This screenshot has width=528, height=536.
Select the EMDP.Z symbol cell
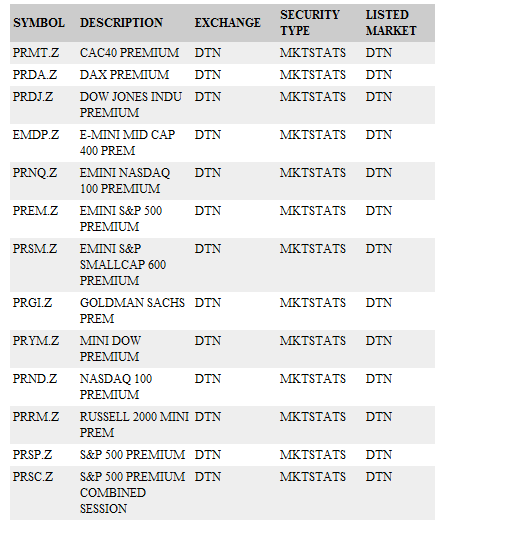click(x=36, y=135)
